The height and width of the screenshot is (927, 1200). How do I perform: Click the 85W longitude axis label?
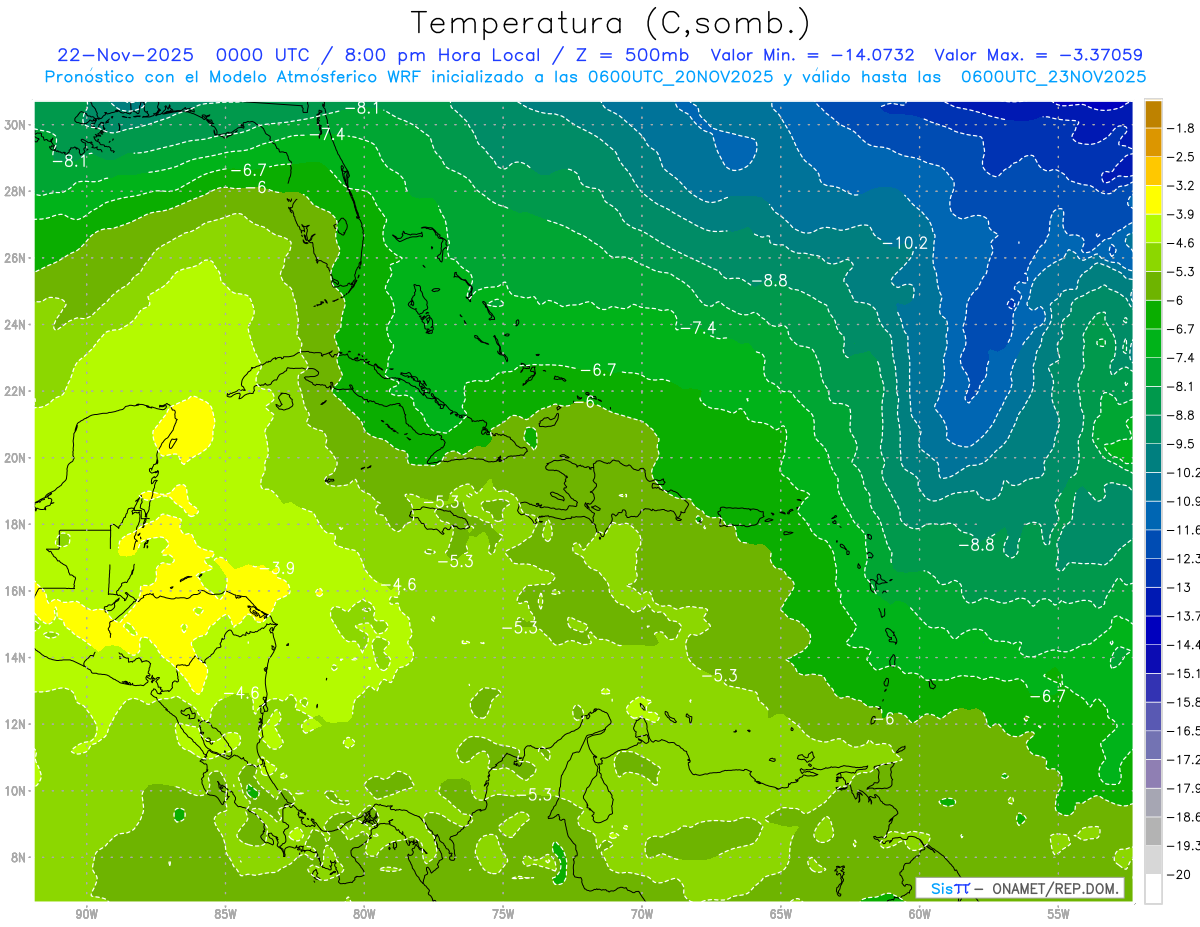[225, 914]
